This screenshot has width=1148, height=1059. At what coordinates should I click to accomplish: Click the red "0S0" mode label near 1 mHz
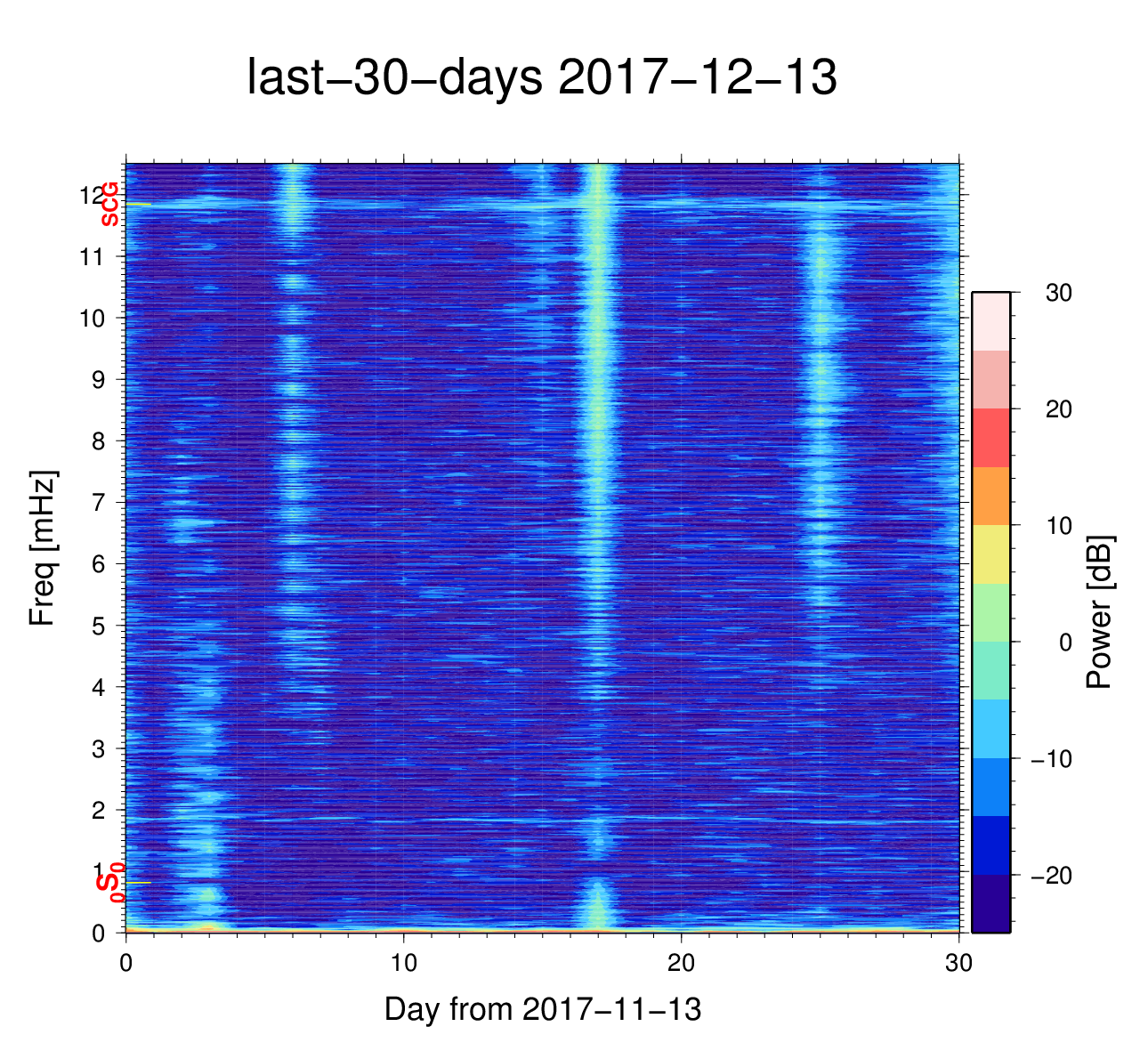point(110,883)
